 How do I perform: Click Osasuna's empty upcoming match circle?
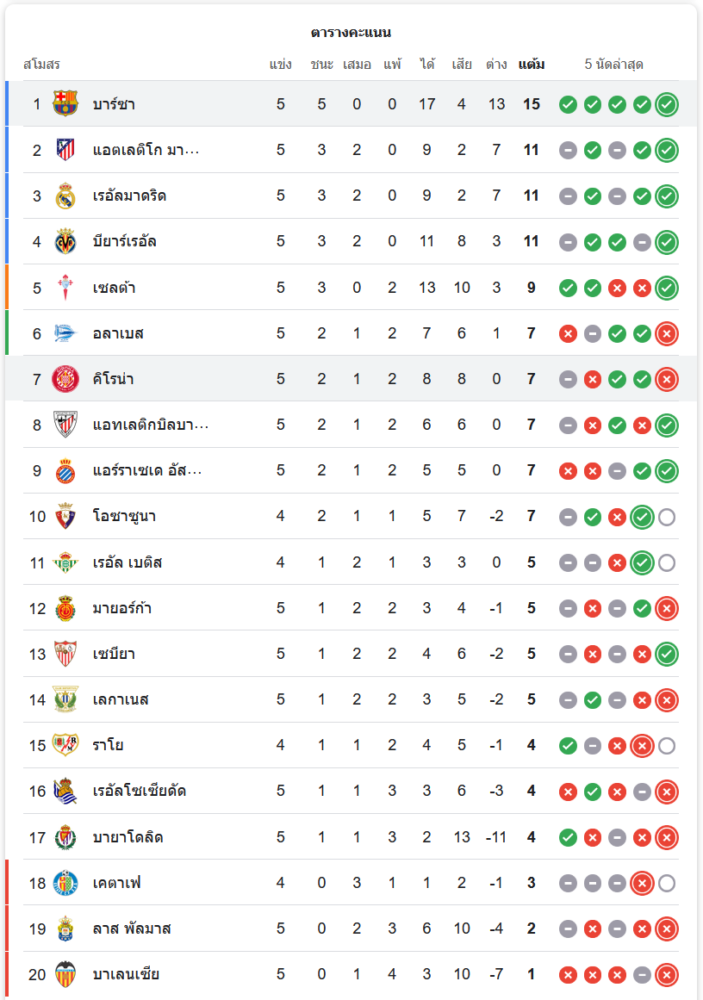(x=667, y=517)
